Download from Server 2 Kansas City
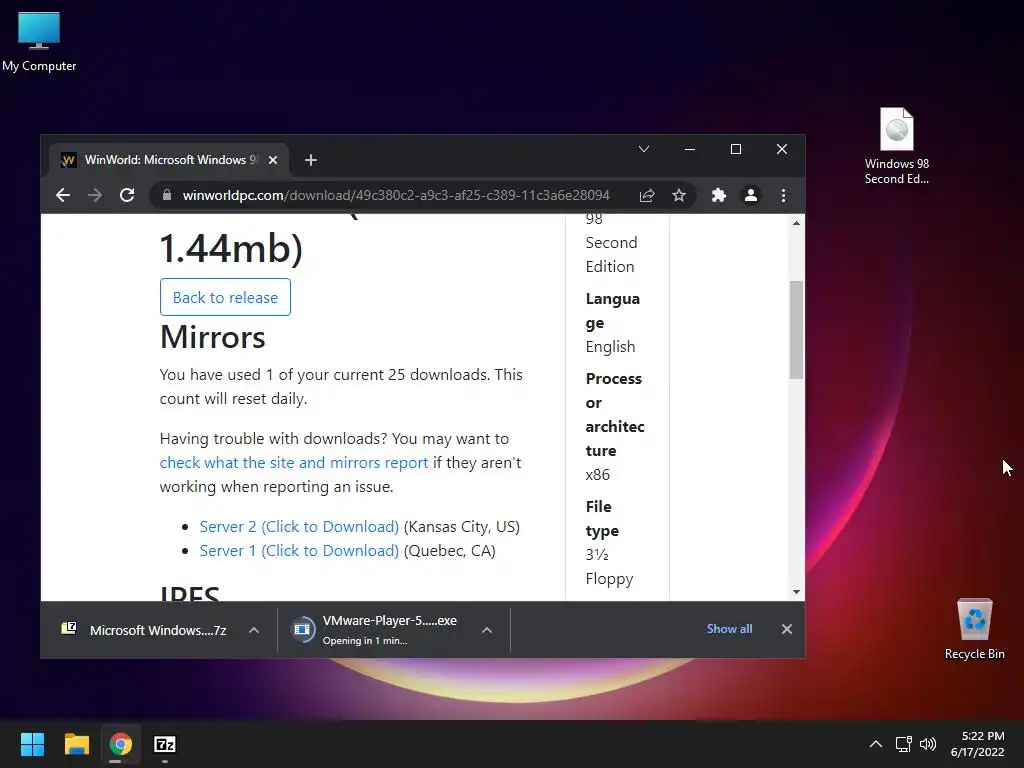 (299, 526)
